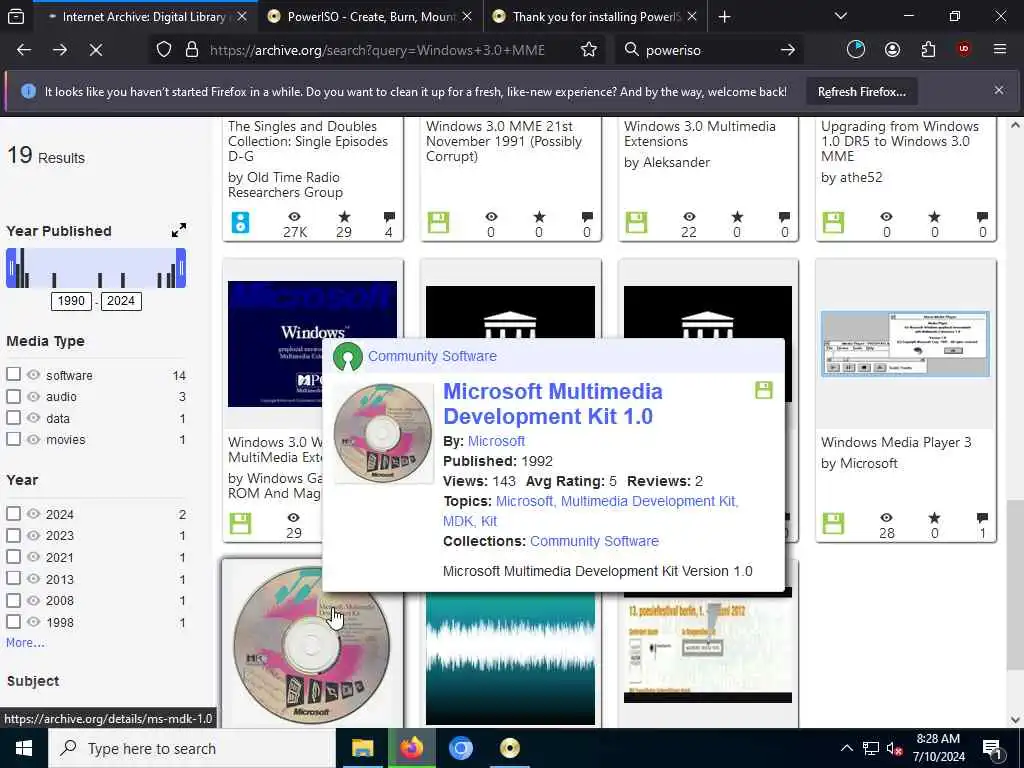Switch to the PowerISO - Create, Burn tab

click(x=371, y=17)
